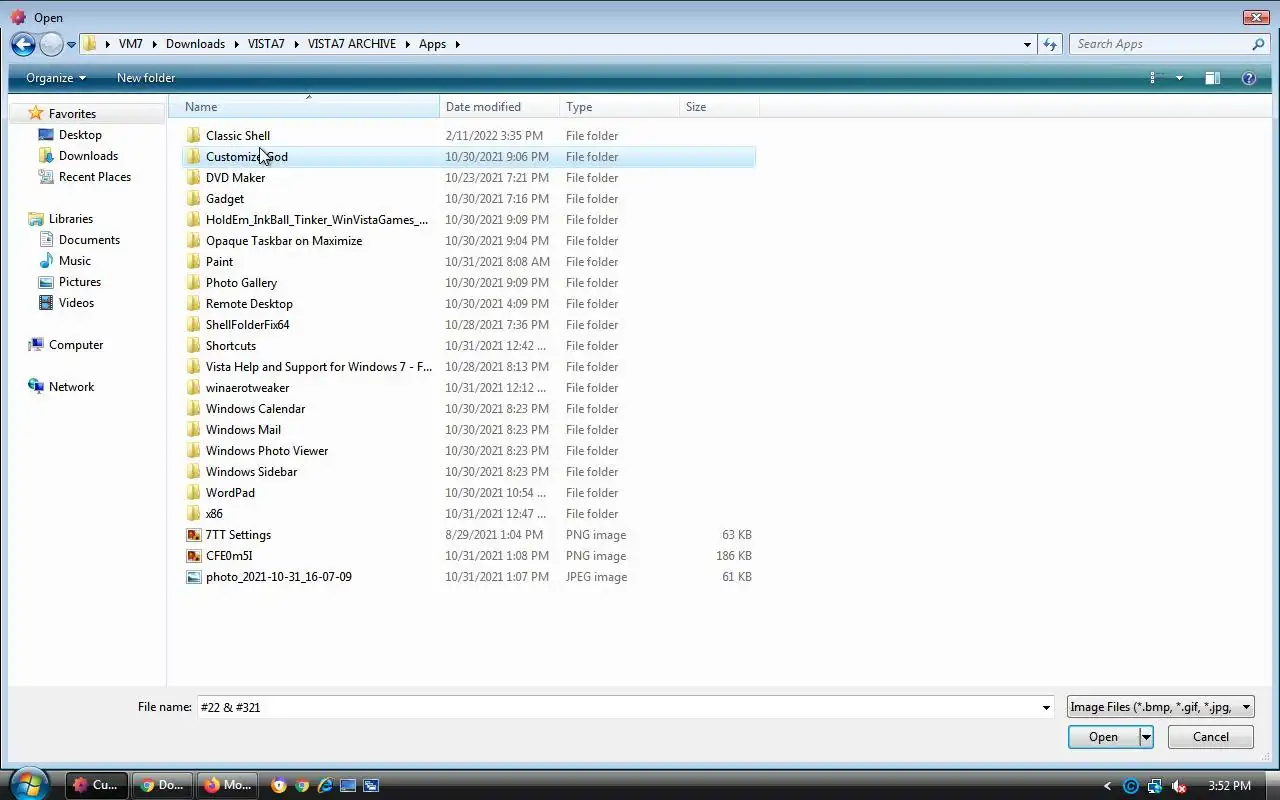Sort by the Date modified column
The image size is (1280, 800).
(x=499, y=107)
